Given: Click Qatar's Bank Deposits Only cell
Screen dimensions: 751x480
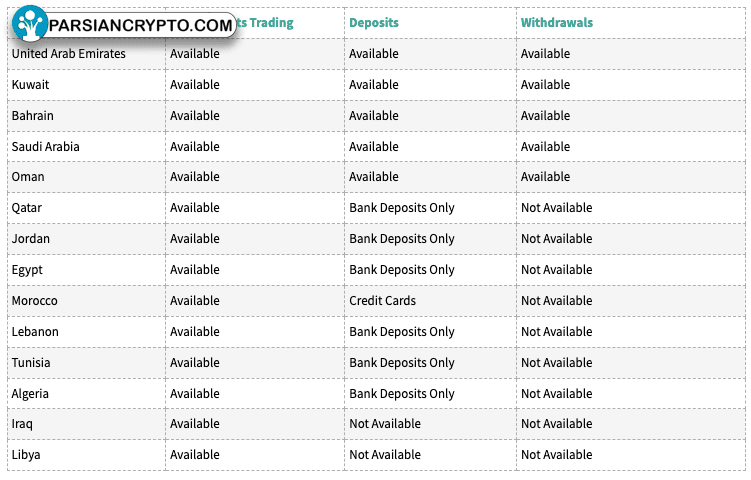Looking at the screenshot, I should coord(401,208).
